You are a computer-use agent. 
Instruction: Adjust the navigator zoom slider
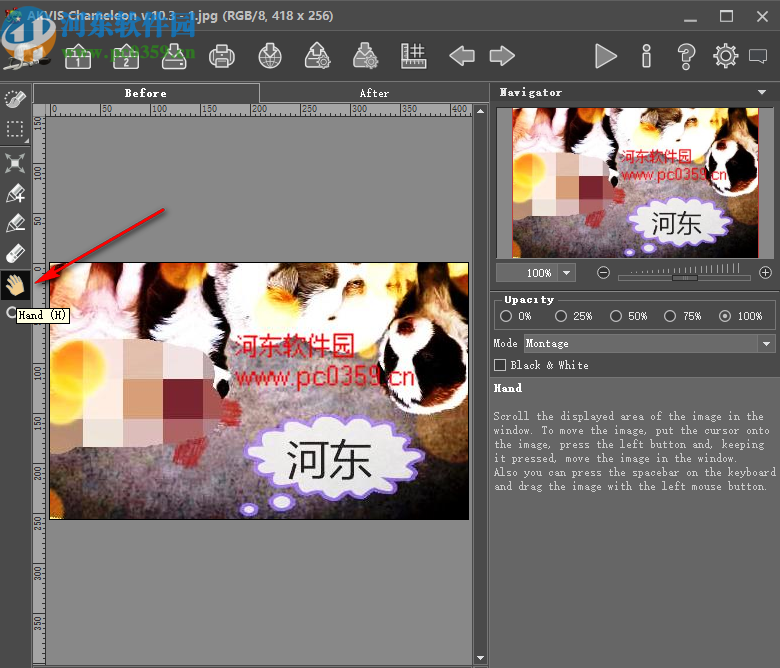684,278
